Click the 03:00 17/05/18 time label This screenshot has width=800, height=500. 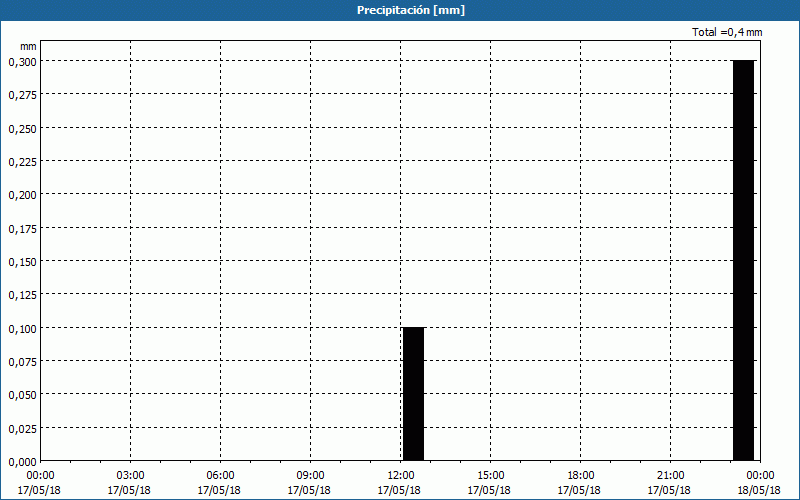(x=129, y=483)
